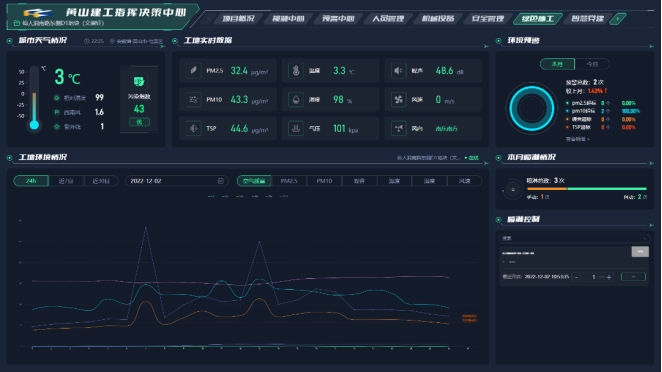This screenshot has height=372, width=662.
Task: Open the calendar icon in the date field
Action: (x=220, y=181)
